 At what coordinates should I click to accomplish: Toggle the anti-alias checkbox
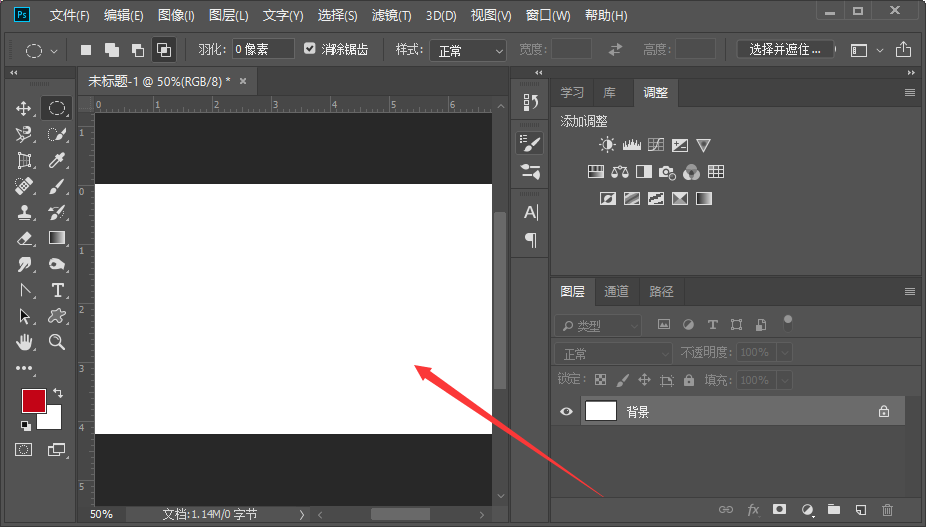pos(309,48)
